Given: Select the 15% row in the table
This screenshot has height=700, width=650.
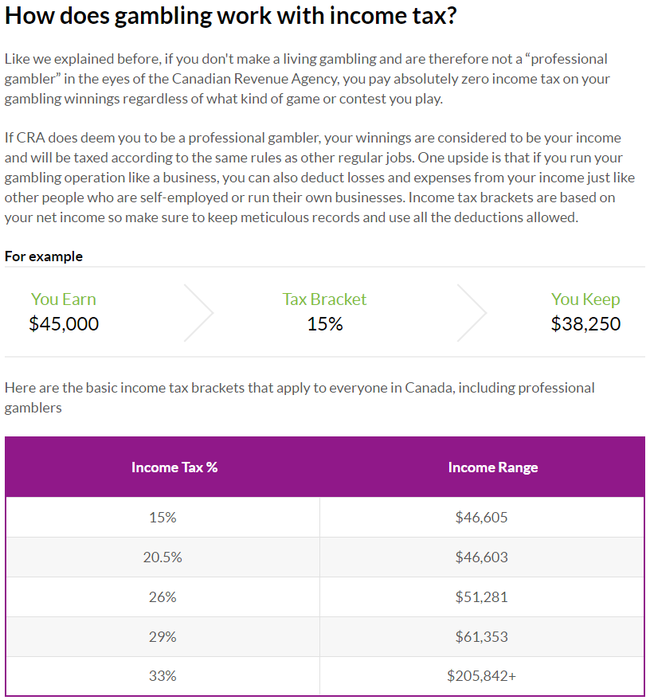Looking at the screenshot, I should [161, 517].
